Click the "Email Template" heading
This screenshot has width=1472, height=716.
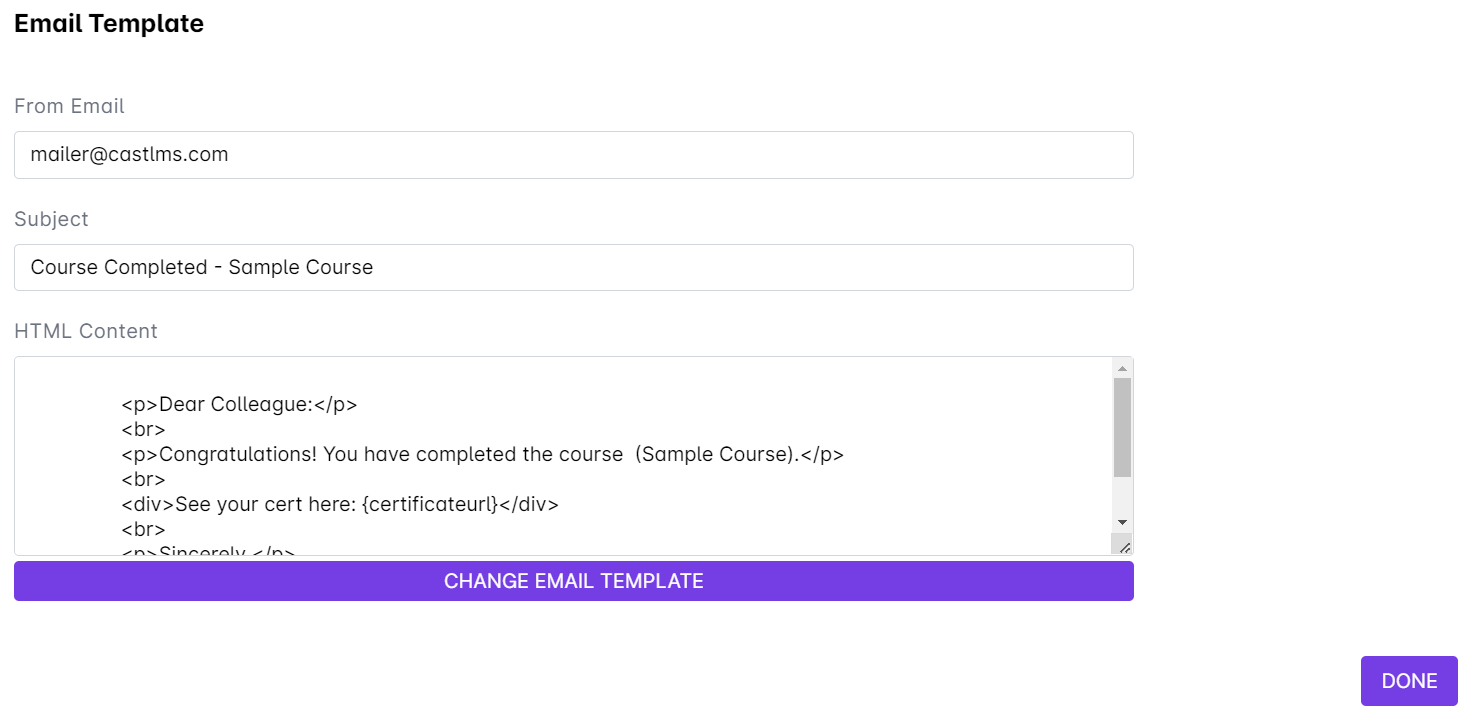click(x=109, y=24)
